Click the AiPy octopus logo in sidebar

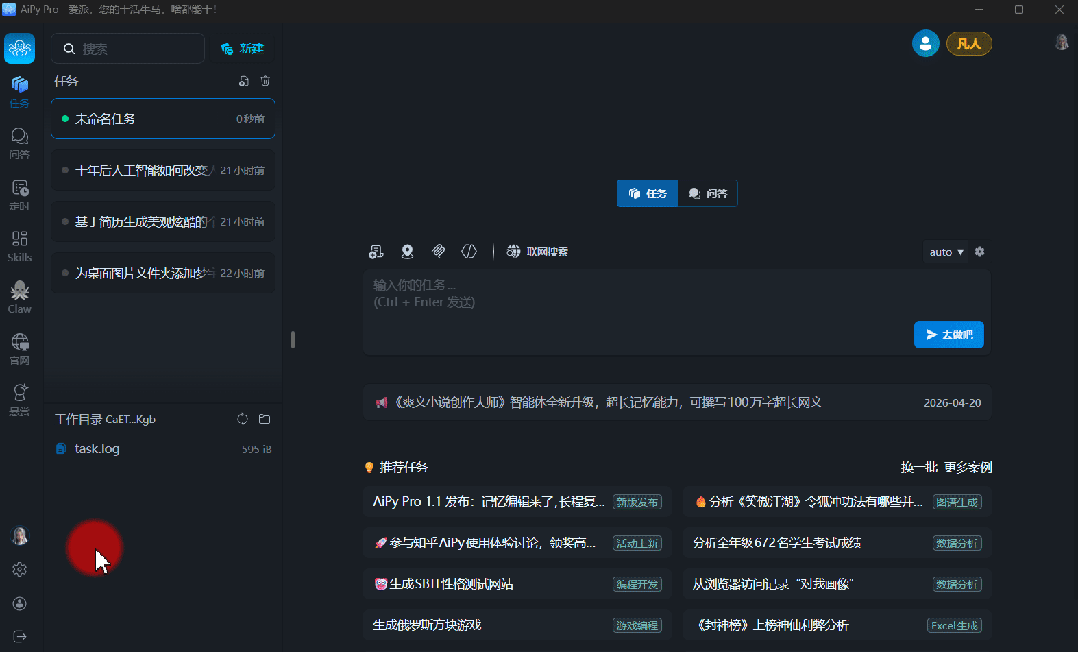(19, 48)
